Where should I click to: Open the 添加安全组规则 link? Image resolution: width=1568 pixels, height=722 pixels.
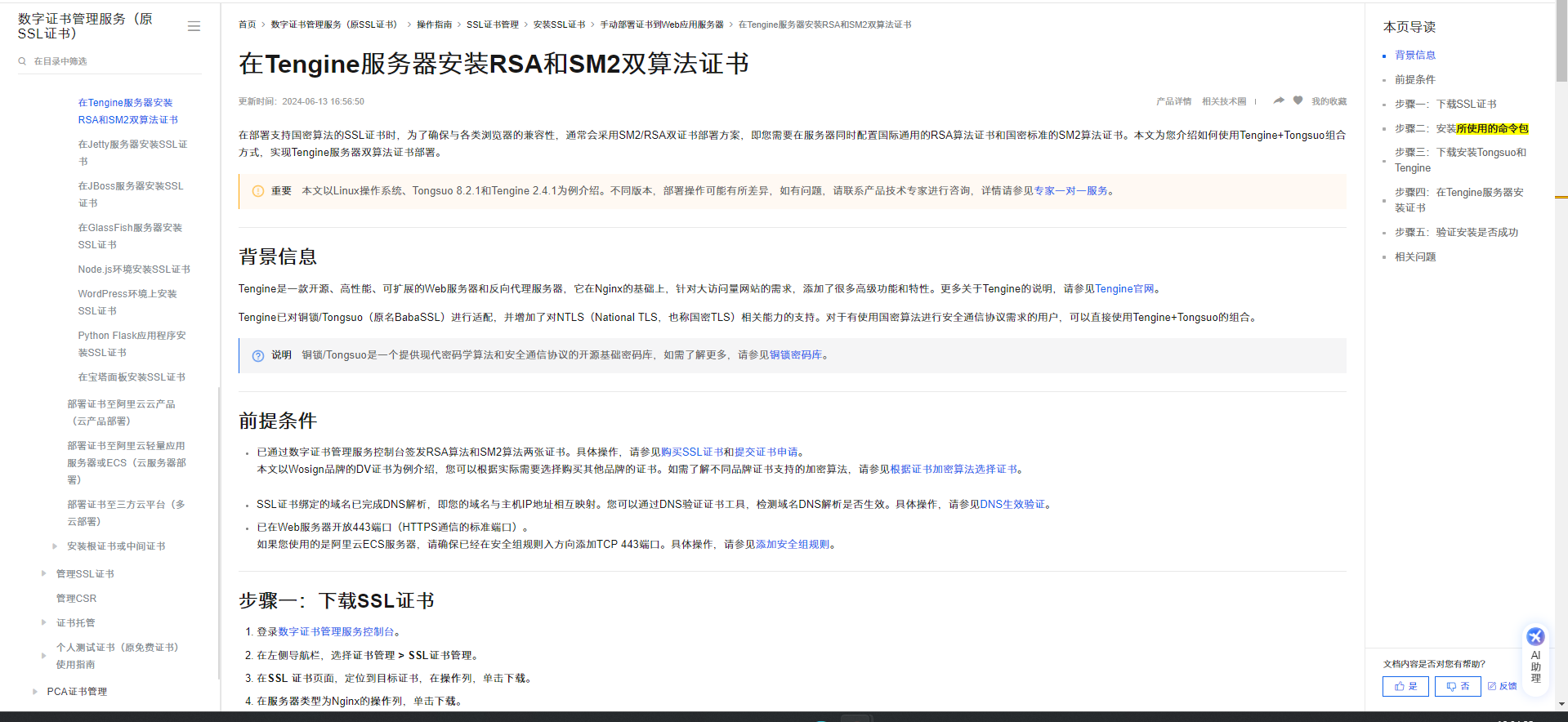(x=792, y=545)
